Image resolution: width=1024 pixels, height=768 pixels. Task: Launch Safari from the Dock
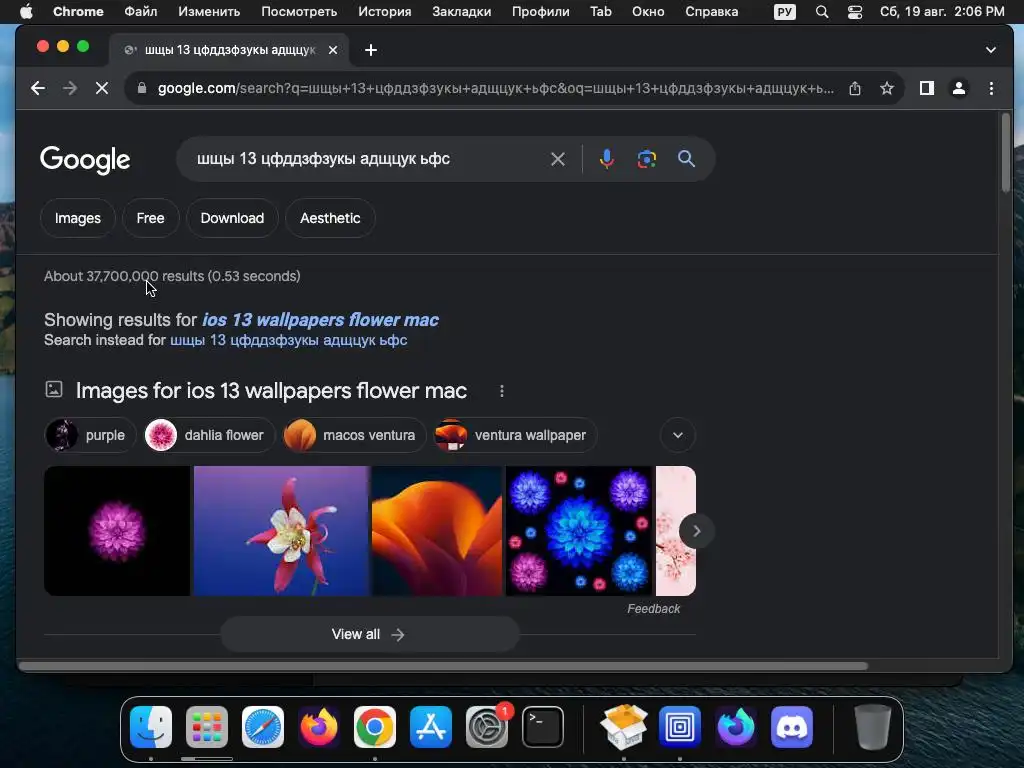[263, 727]
